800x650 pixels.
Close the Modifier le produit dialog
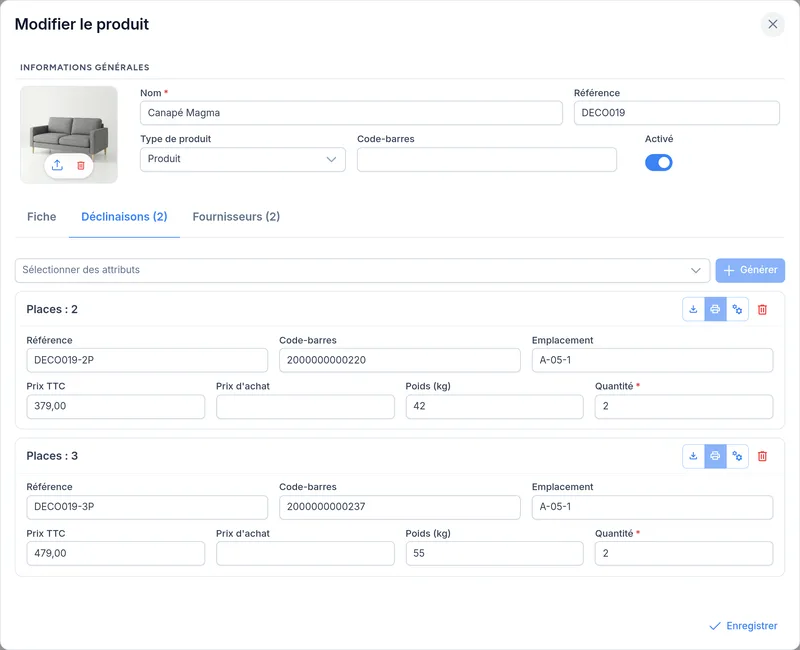point(772,24)
